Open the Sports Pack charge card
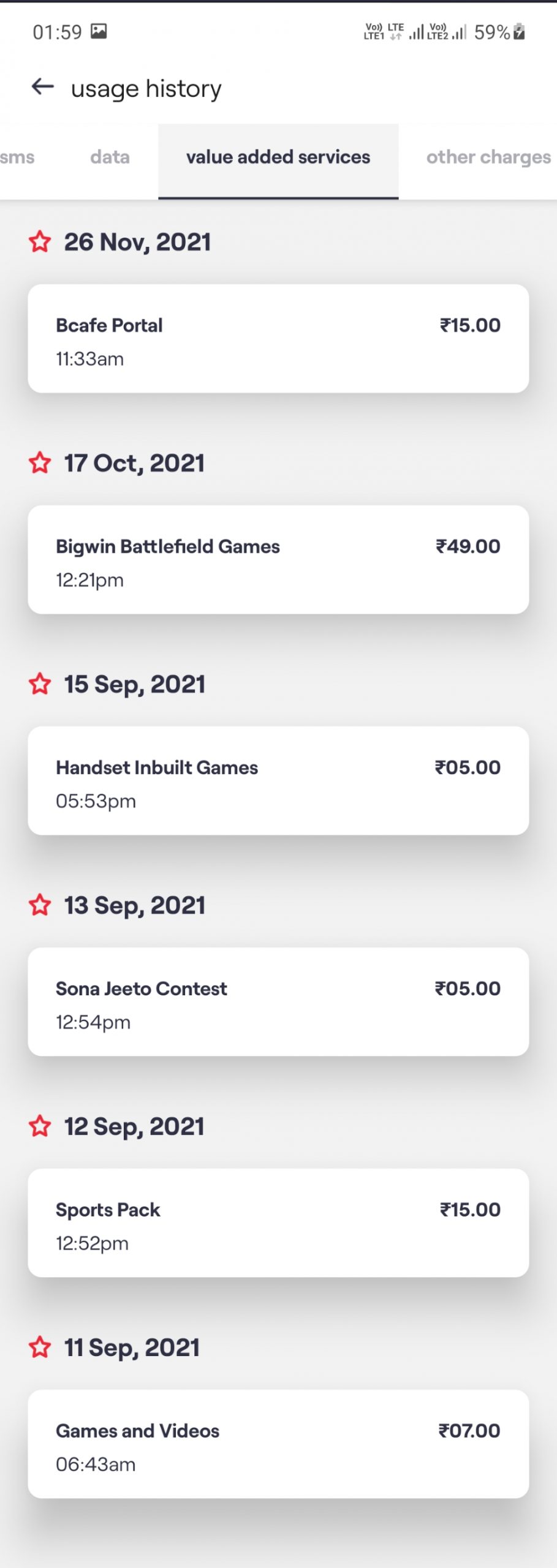The height and width of the screenshot is (1568, 557). coord(278,1223)
